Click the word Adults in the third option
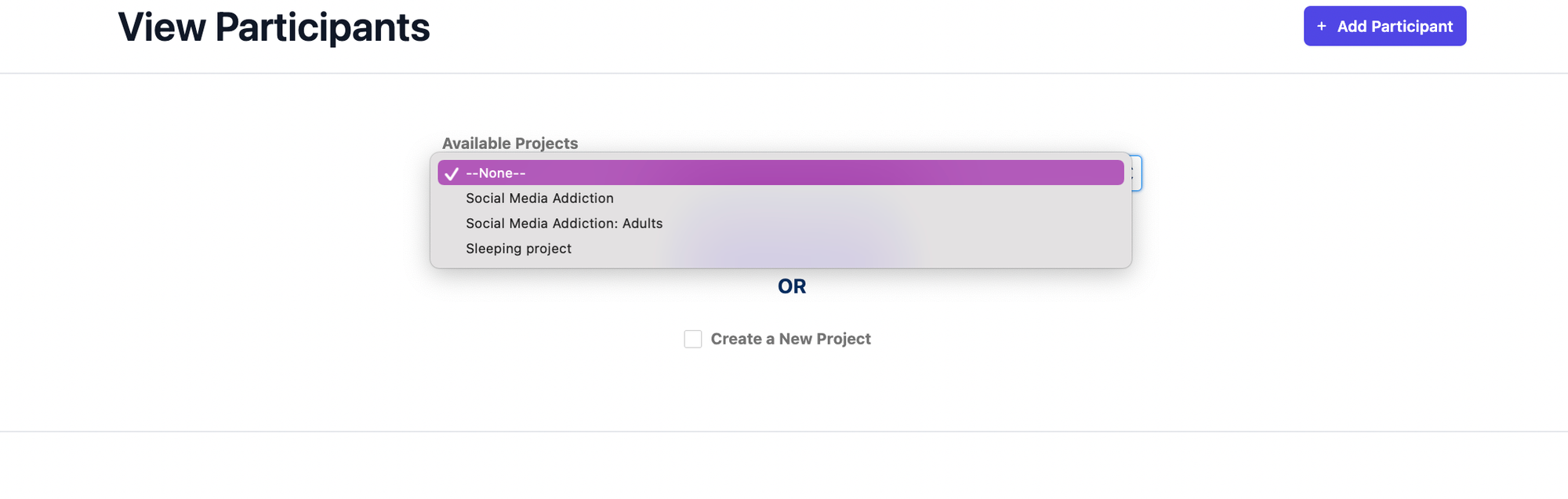 [x=642, y=224]
